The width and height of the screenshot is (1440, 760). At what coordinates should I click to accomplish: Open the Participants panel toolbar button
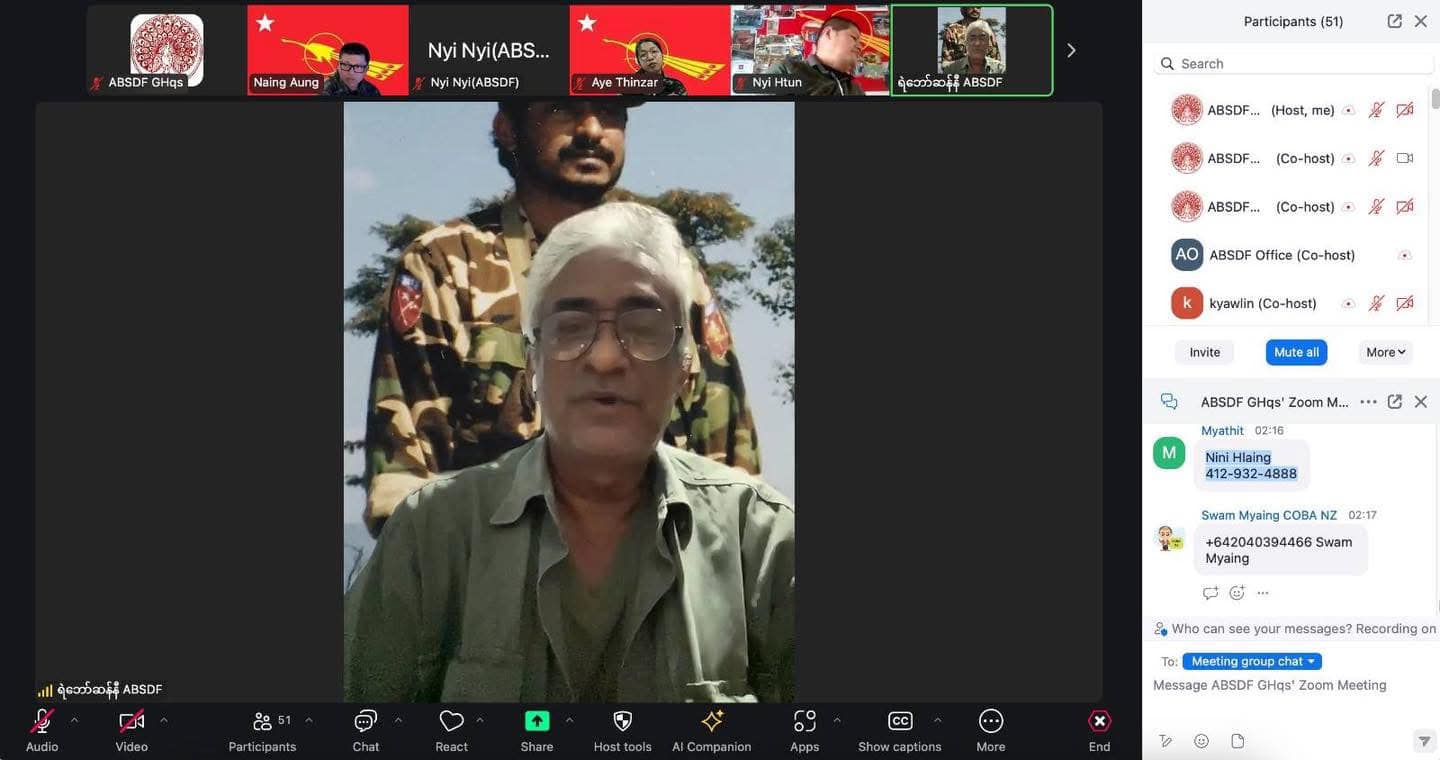click(262, 730)
